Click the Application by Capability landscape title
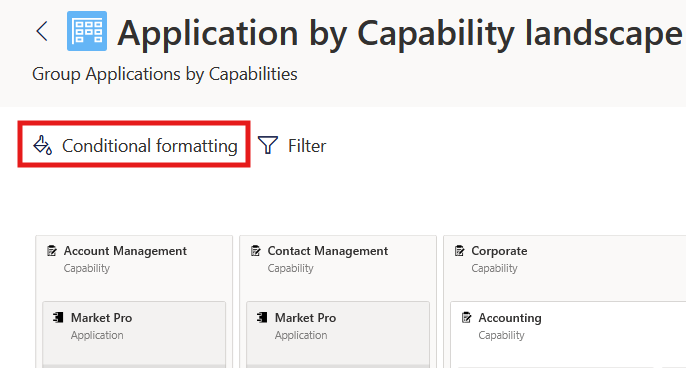The height and width of the screenshot is (368, 686). pos(399,33)
